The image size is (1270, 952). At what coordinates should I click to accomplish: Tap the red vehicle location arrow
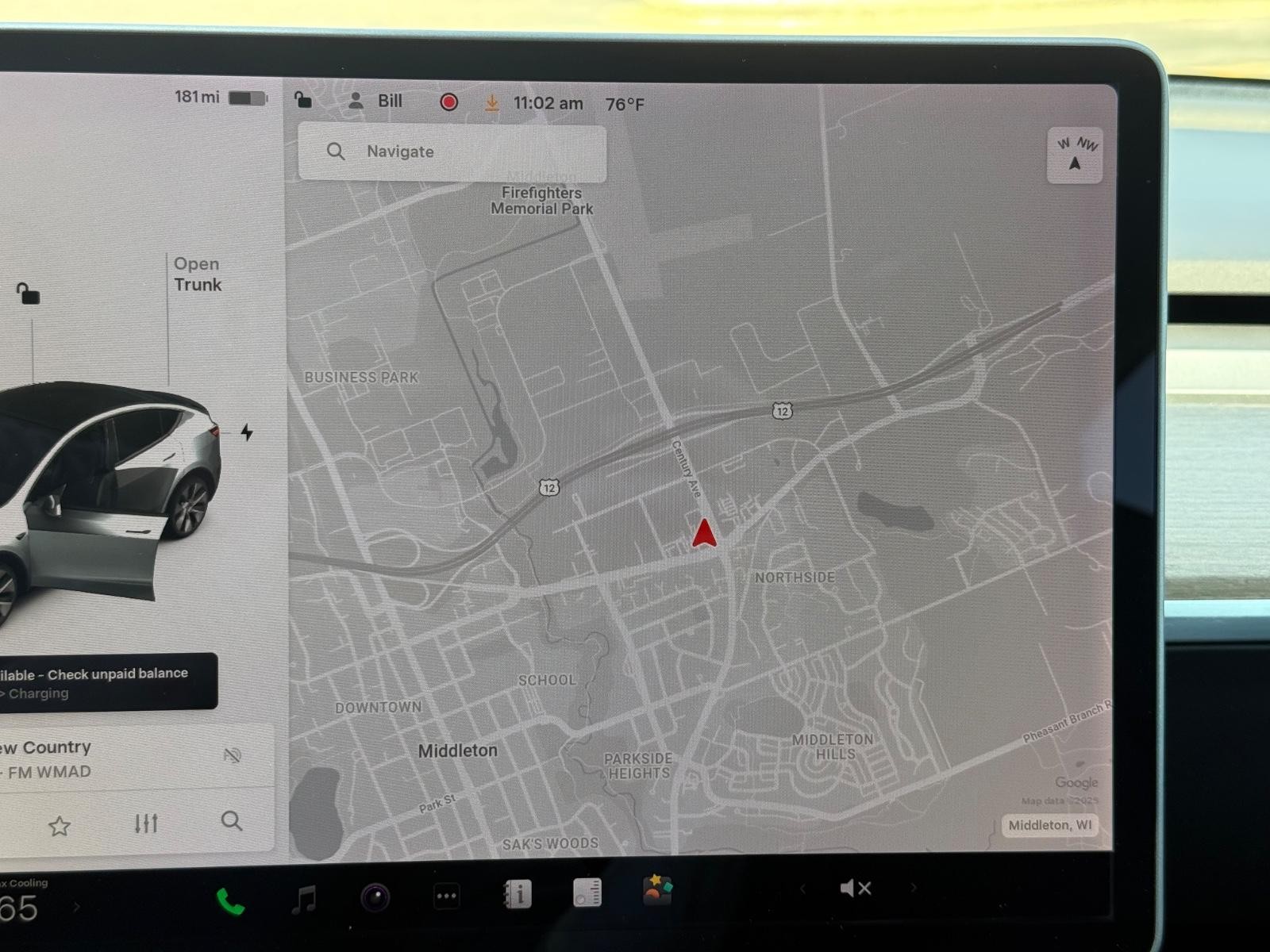click(x=704, y=533)
